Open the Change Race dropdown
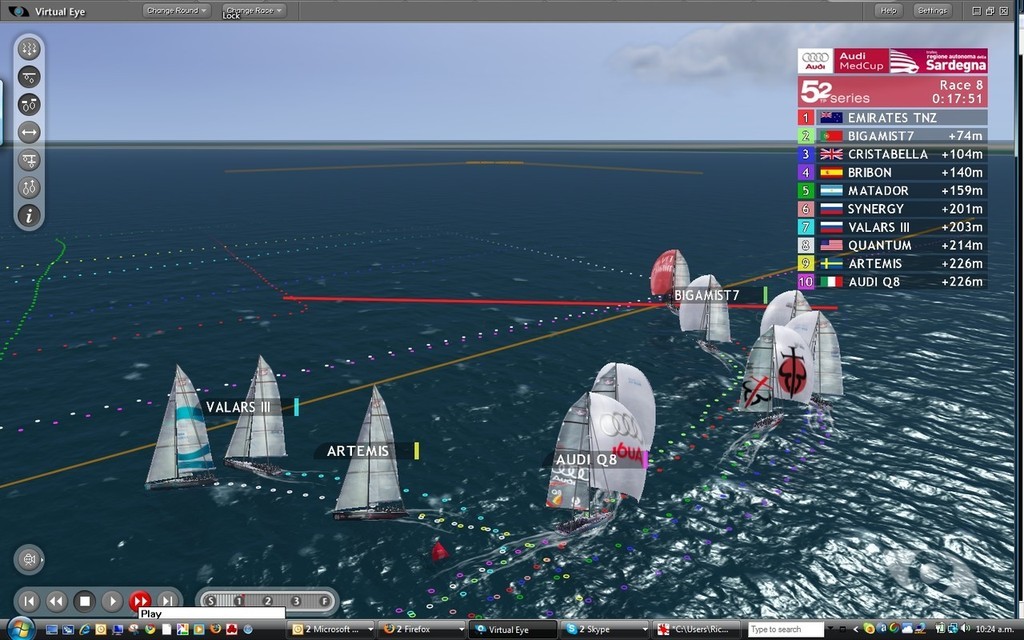The image size is (1024, 640). tap(255, 10)
